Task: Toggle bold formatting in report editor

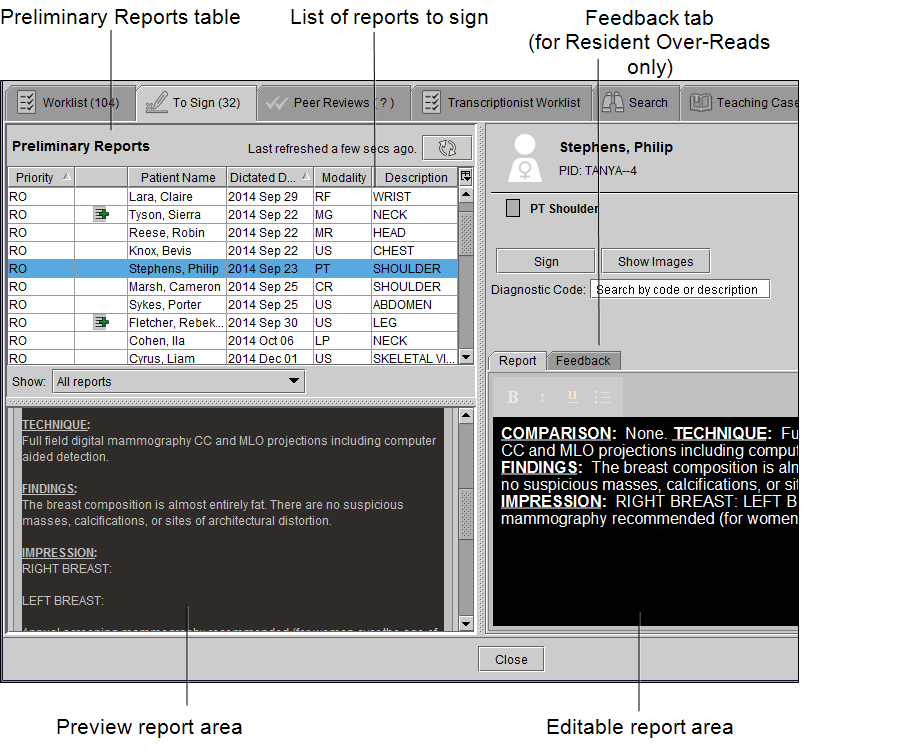Action: (x=513, y=397)
